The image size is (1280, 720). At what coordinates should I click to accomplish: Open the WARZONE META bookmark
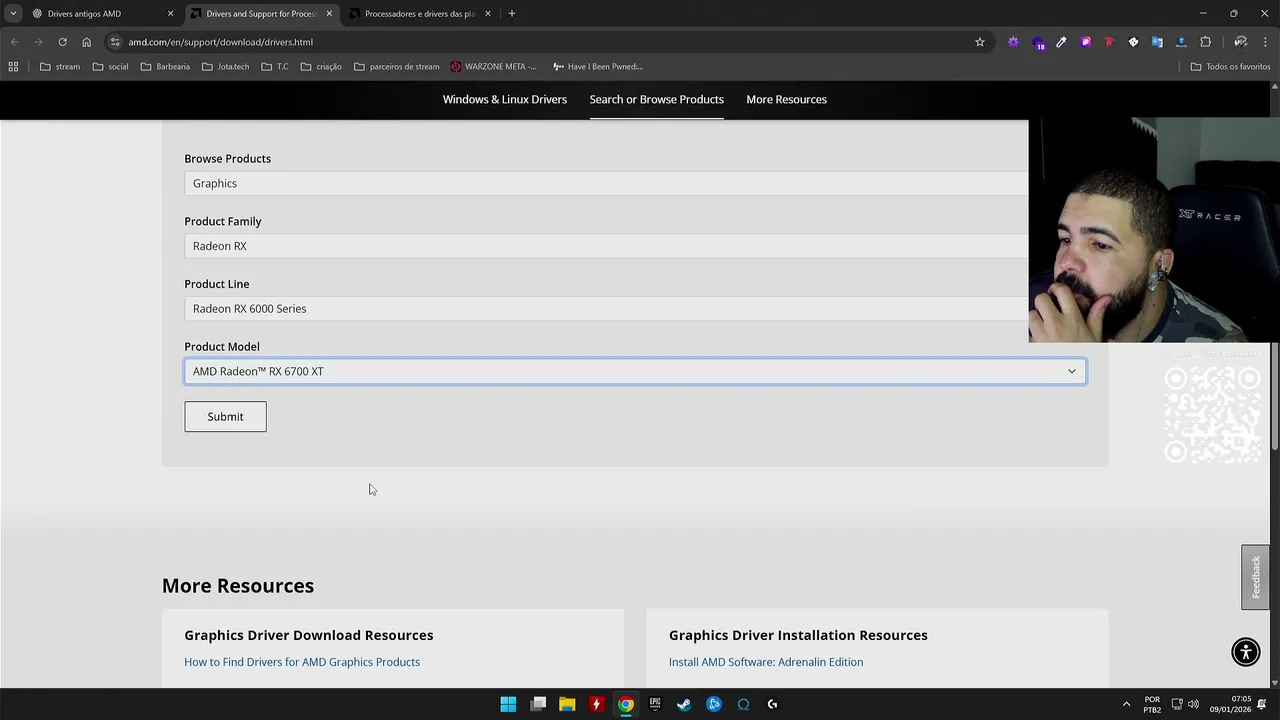(494, 66)
